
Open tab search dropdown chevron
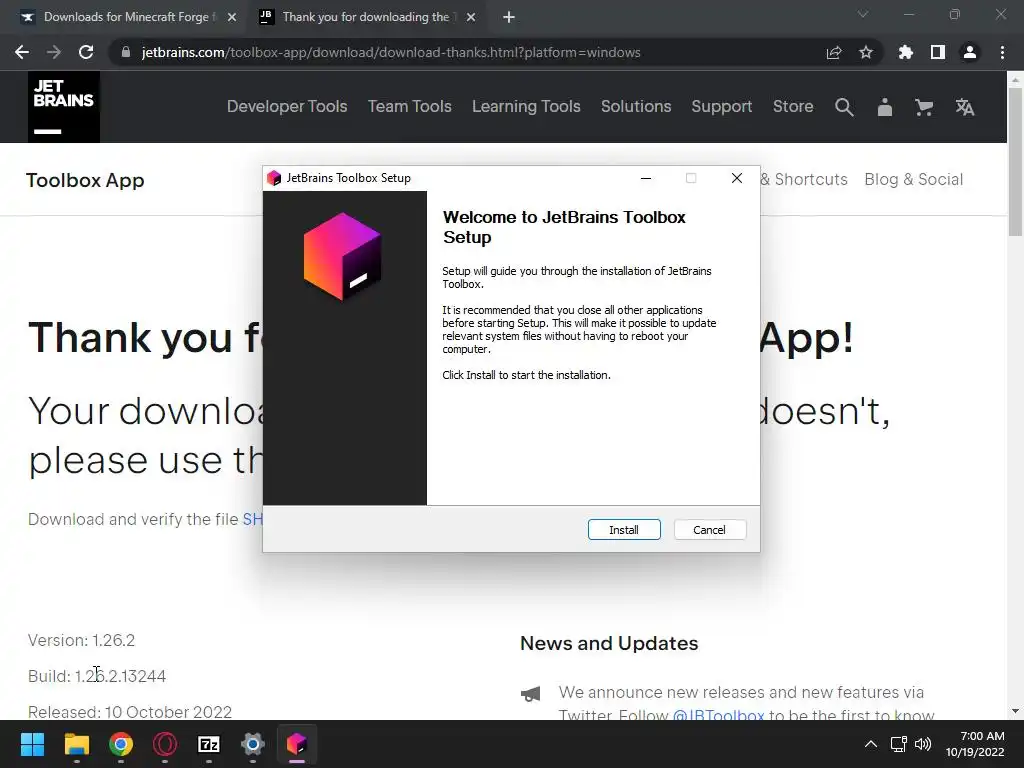863,14
